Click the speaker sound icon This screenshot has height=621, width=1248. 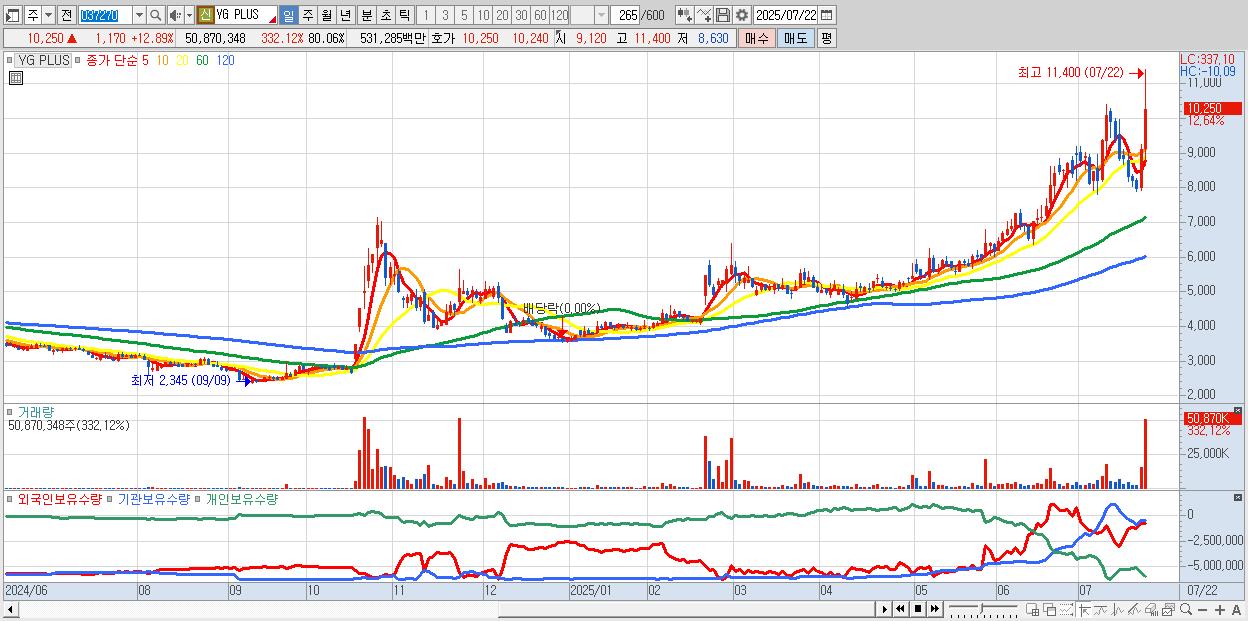[x=175, y=15]
